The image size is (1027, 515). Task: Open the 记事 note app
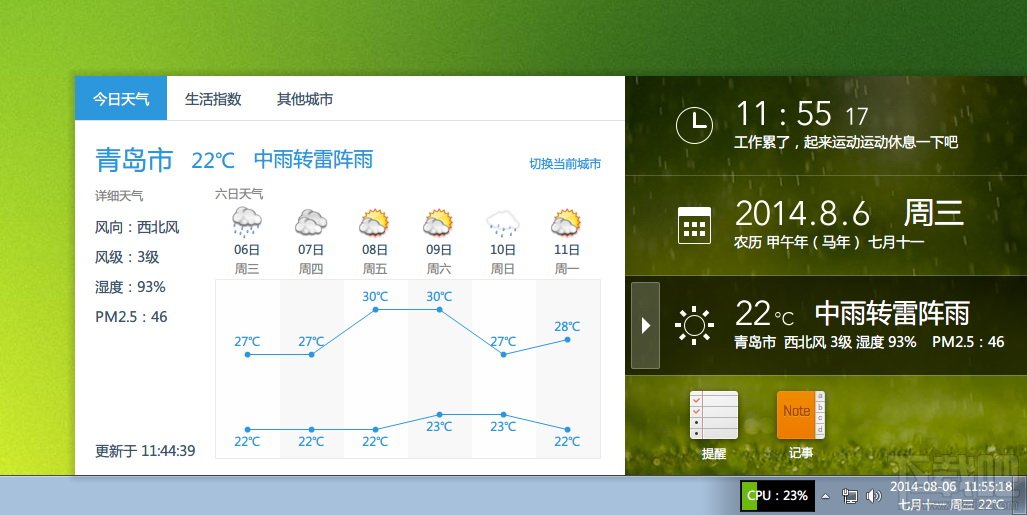click(800, 425)
